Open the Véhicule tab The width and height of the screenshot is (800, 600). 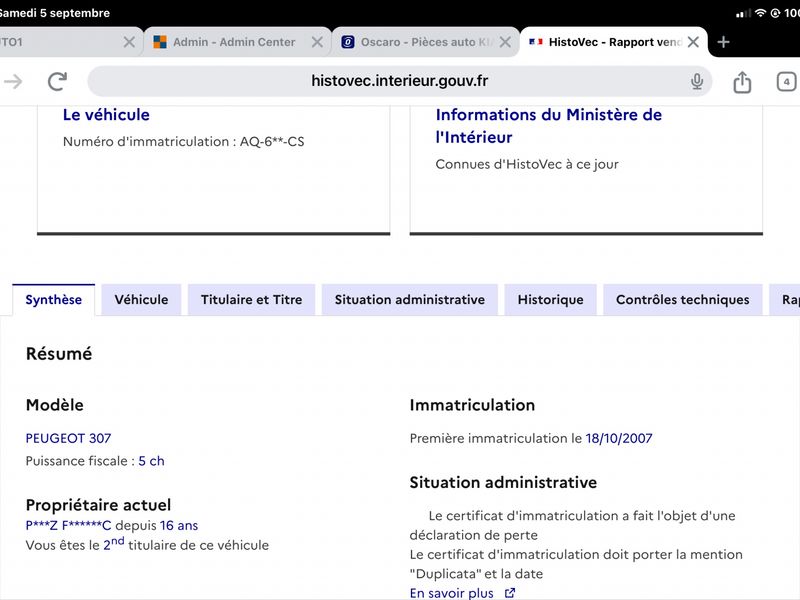[x=141, y=299]
